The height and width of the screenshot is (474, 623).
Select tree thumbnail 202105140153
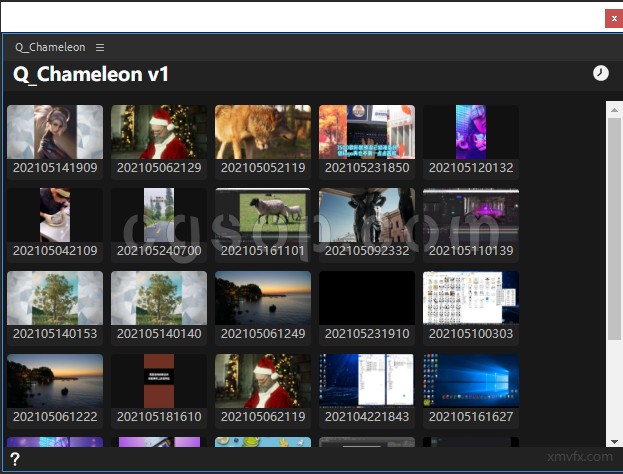pyautogui.click(x=55, y=306)
